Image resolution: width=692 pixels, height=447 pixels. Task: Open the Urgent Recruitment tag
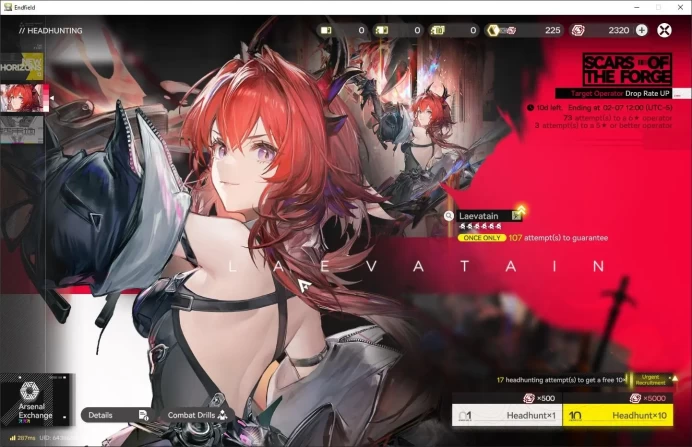[x=652, y=379]
